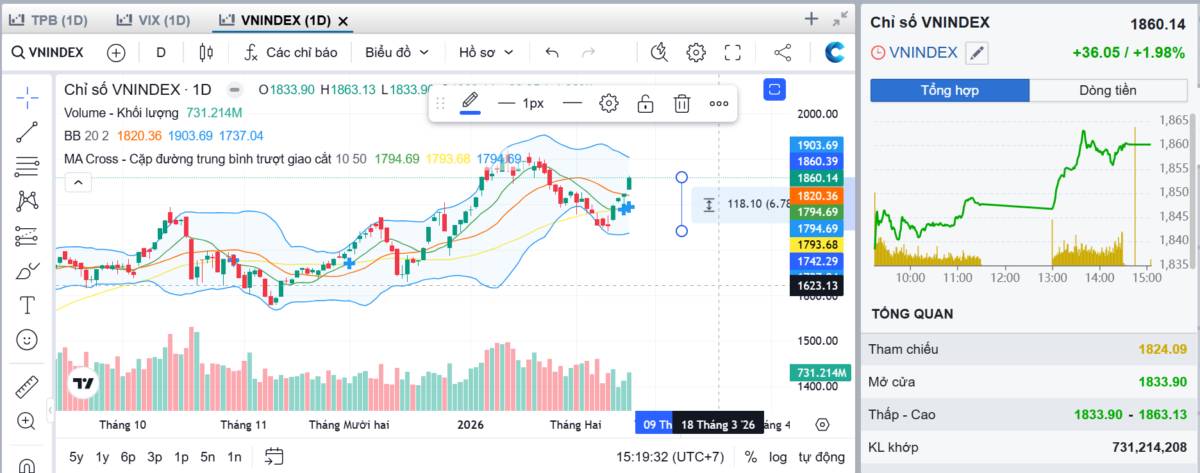Open timezone 15:19:32 (UTC+7) menu
This screenshot has width=1200, height=473.
pyautogui.click(x=670, y=457)
